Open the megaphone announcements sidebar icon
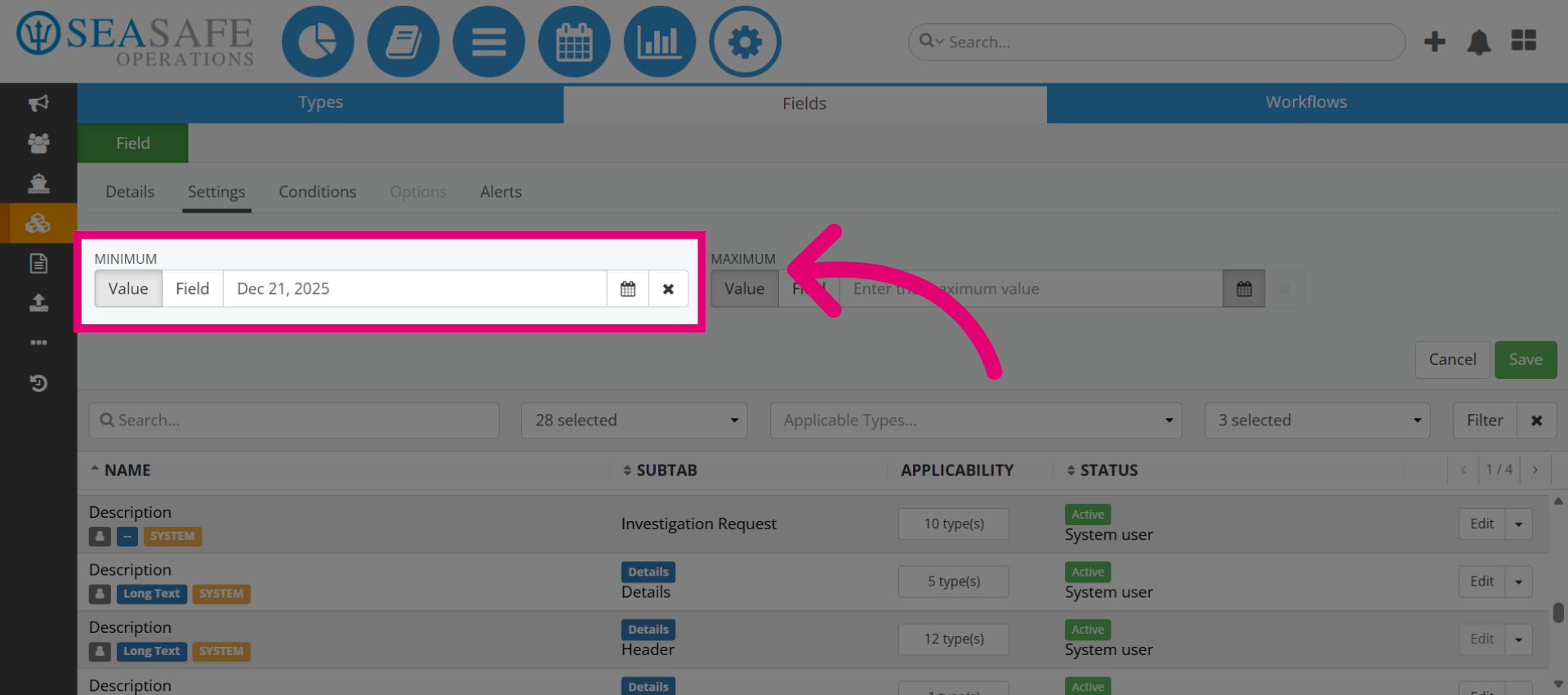 (38, 103)
